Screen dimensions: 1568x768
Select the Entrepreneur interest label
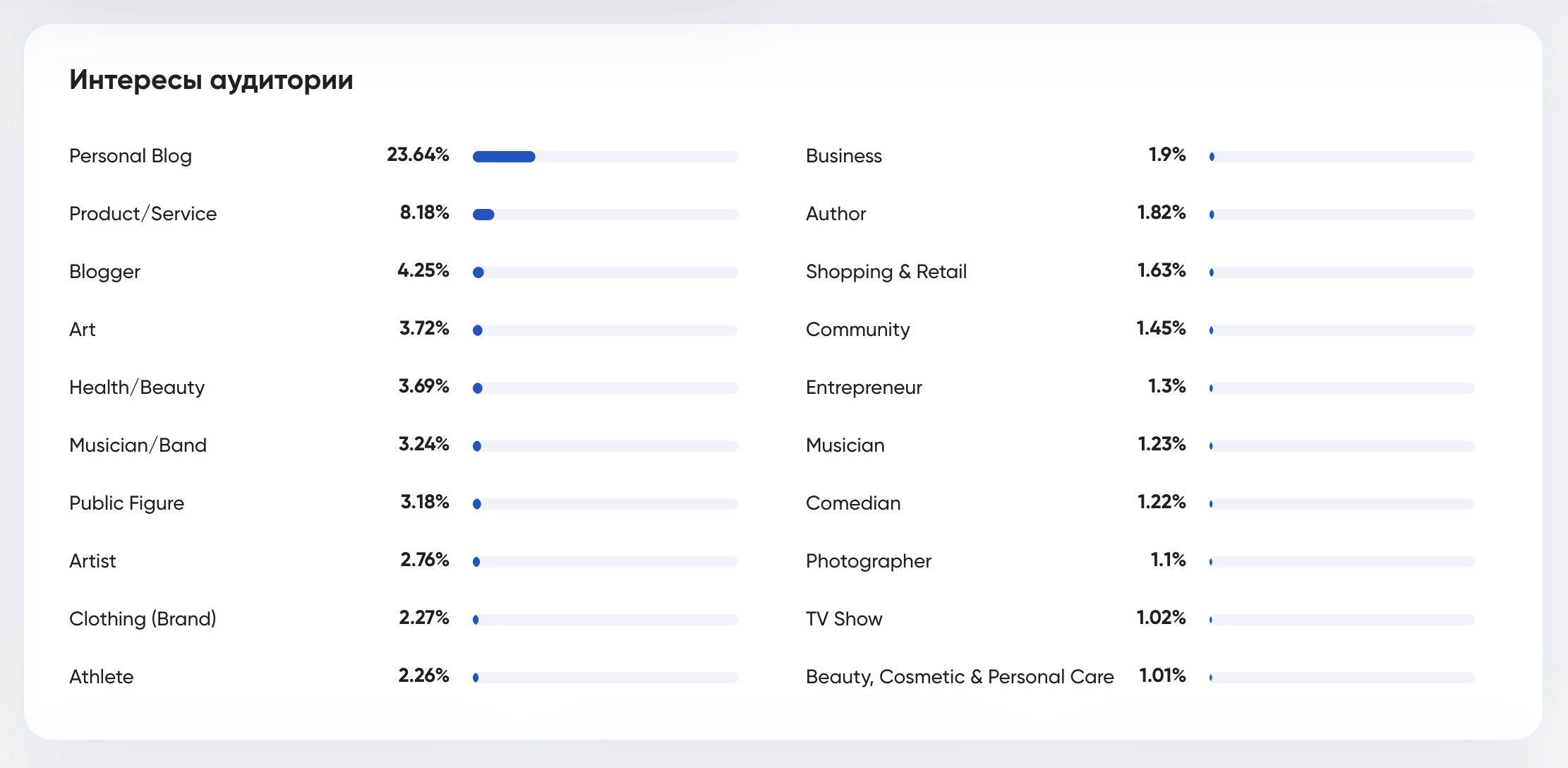864,388
